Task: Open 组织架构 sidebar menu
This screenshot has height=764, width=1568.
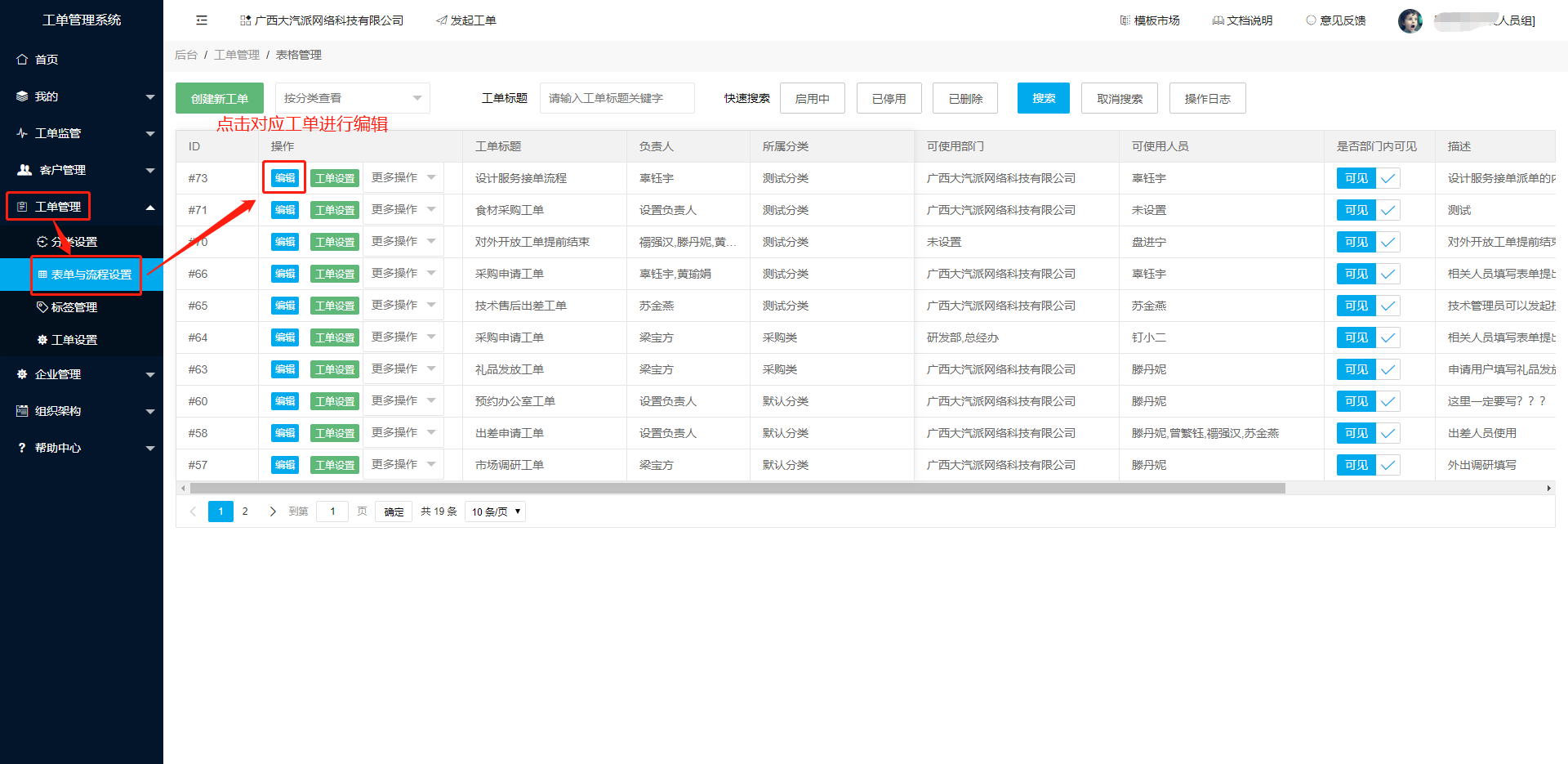Action: (x=82, y=411)
